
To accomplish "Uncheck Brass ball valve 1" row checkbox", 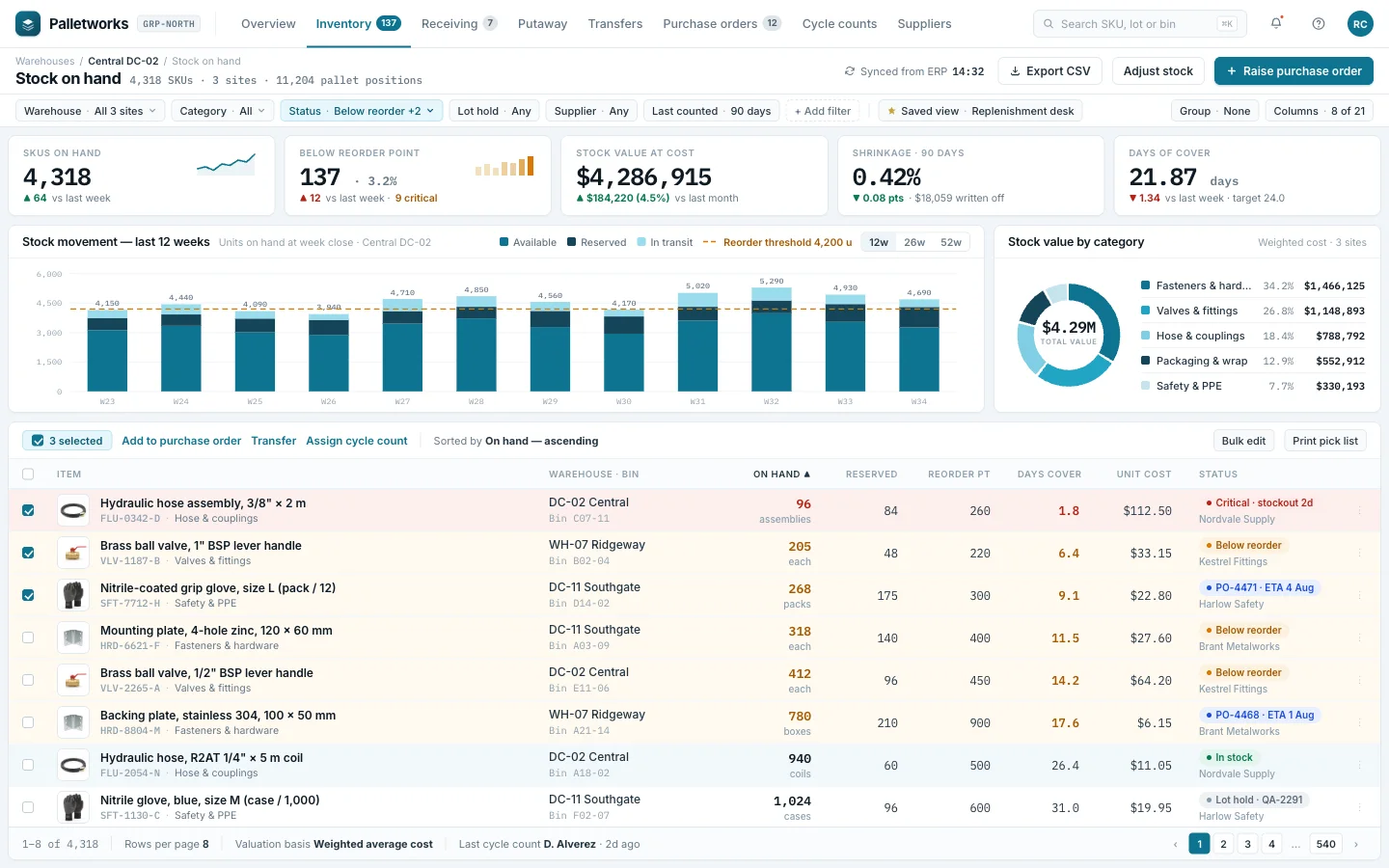I will coord(28,554).
